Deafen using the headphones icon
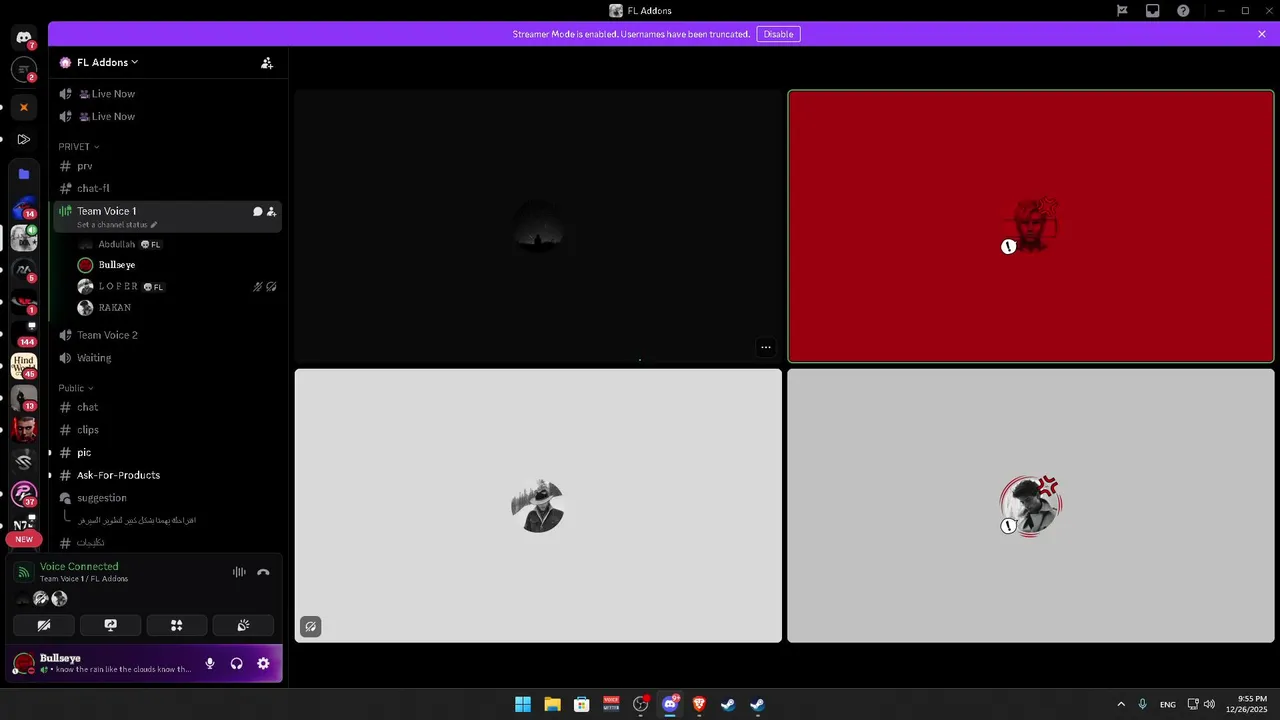Screen dimensions: 1280x720 (x=236, y=663)
